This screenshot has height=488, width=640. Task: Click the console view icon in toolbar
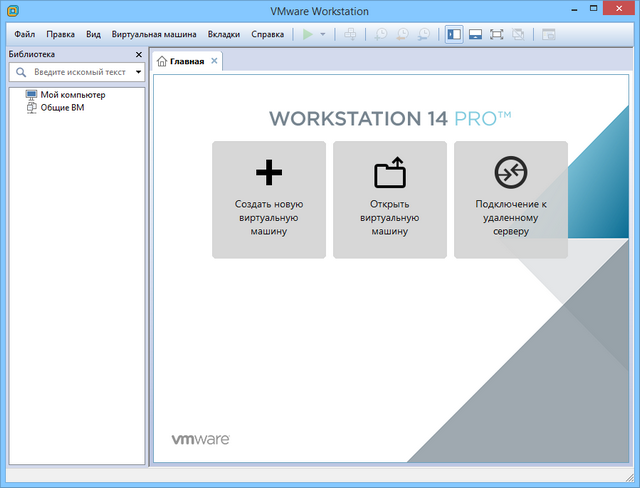point(548,34)
